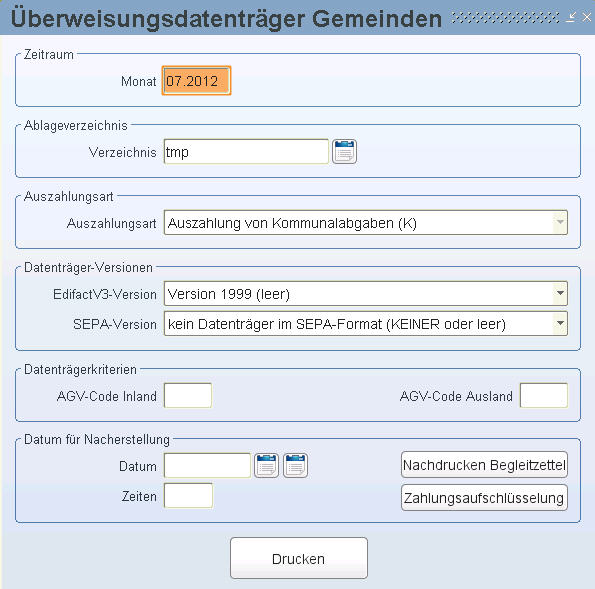This screenshot has height=589, width=595.
Task: Focus the Monat field showing 07.2012
Action: pyautogui.click(x=196, y=80)
